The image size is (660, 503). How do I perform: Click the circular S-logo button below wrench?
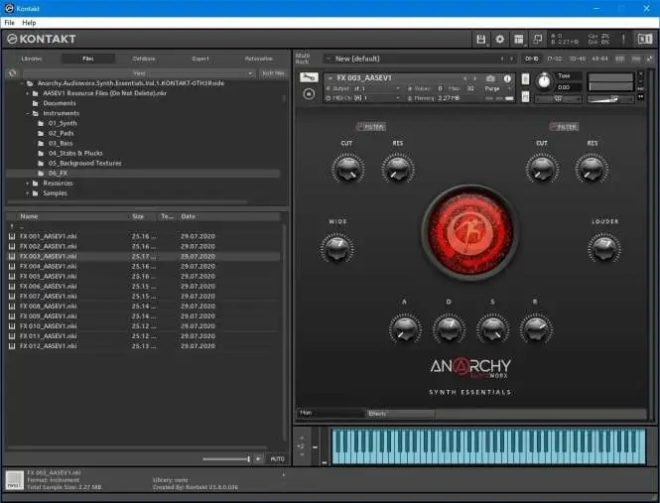pyautogui.click(x=309, y=94)
